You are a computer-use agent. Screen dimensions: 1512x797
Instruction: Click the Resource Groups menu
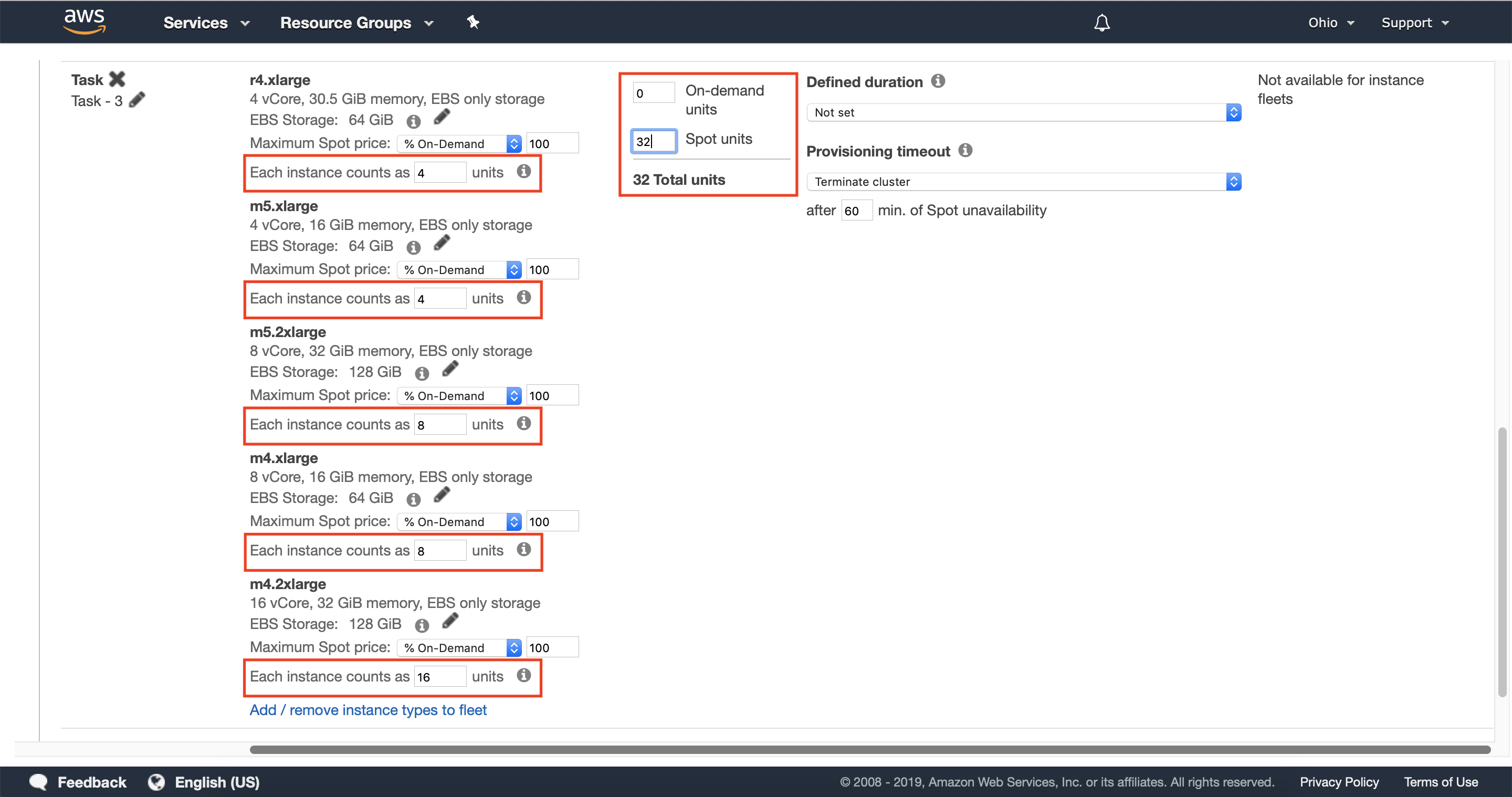click(356, 22)
